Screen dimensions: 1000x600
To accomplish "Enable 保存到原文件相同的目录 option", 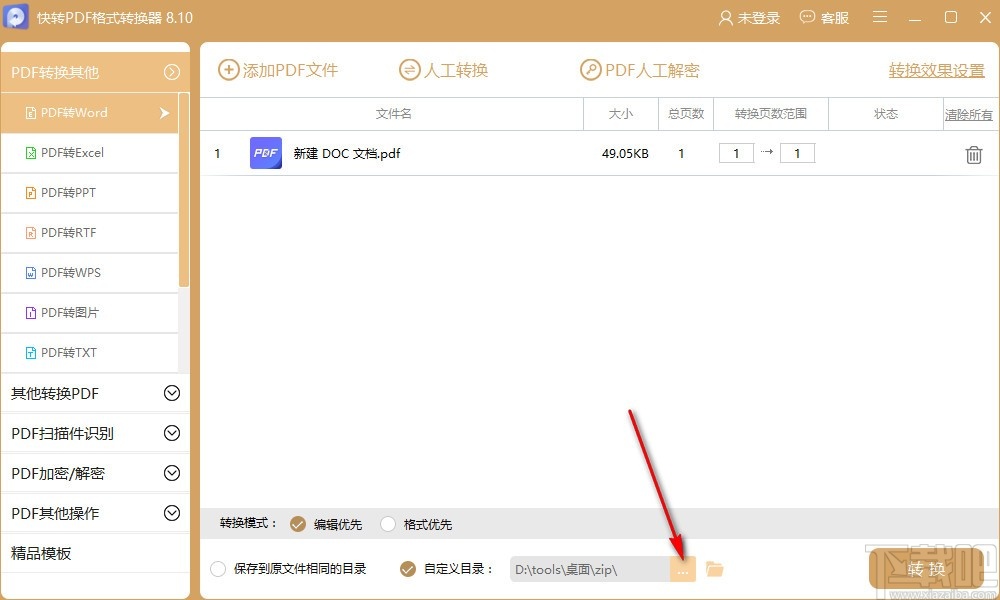I will tap(217, 567).
